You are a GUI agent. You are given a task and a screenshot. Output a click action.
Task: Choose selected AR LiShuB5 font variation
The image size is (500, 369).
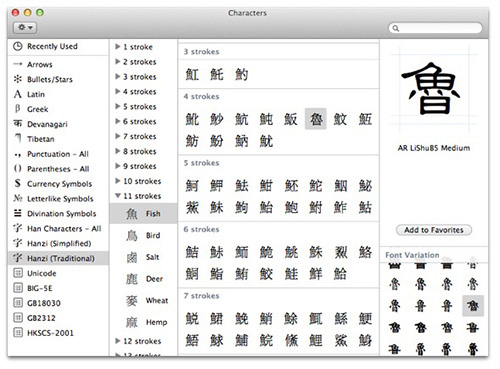point(473,306)
